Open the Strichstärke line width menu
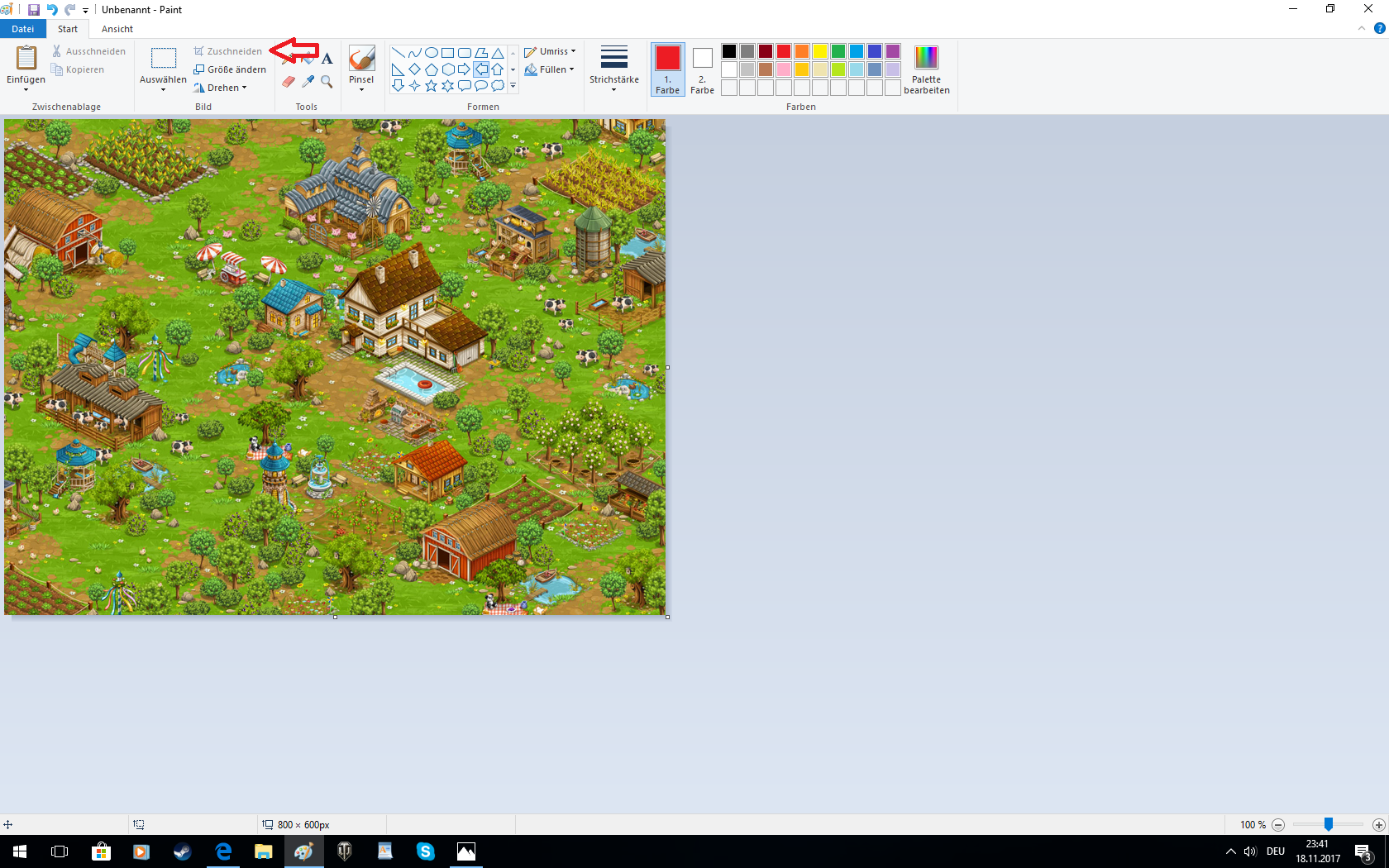Screen dimensions: 1389x868 click(x=613, y=69)
